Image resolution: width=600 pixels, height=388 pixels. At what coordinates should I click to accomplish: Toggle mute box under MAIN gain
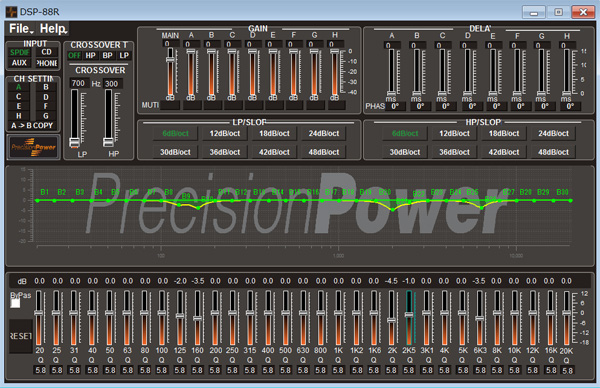tap(170, 105)
